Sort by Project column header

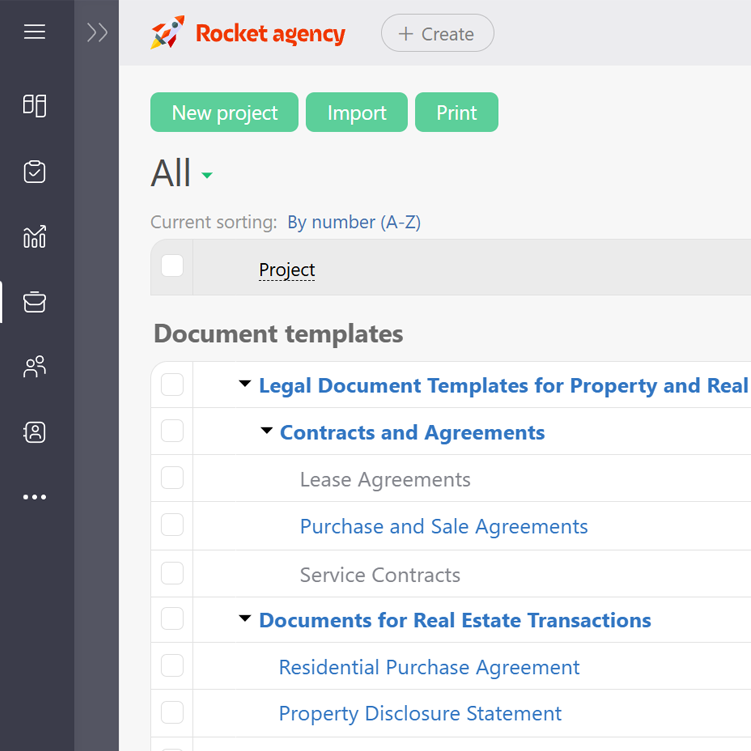[x=287, y=270]
